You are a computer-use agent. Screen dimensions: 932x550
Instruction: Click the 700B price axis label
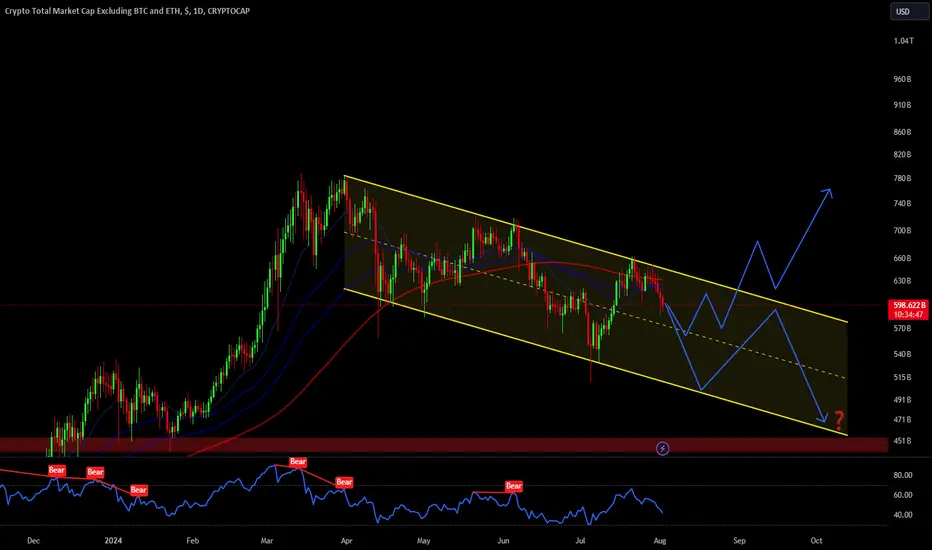pyautogui.click(x=902, y=231)
